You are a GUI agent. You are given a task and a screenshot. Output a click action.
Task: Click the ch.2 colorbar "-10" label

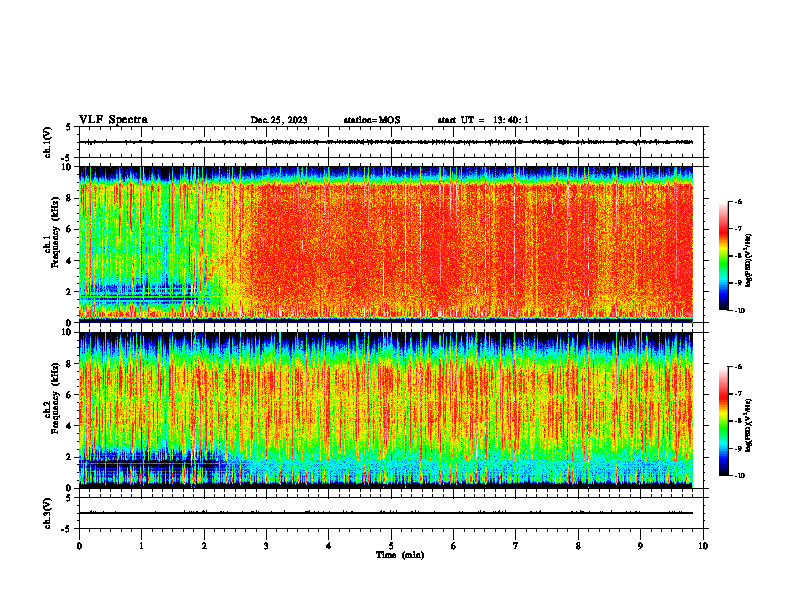point(739,476)
